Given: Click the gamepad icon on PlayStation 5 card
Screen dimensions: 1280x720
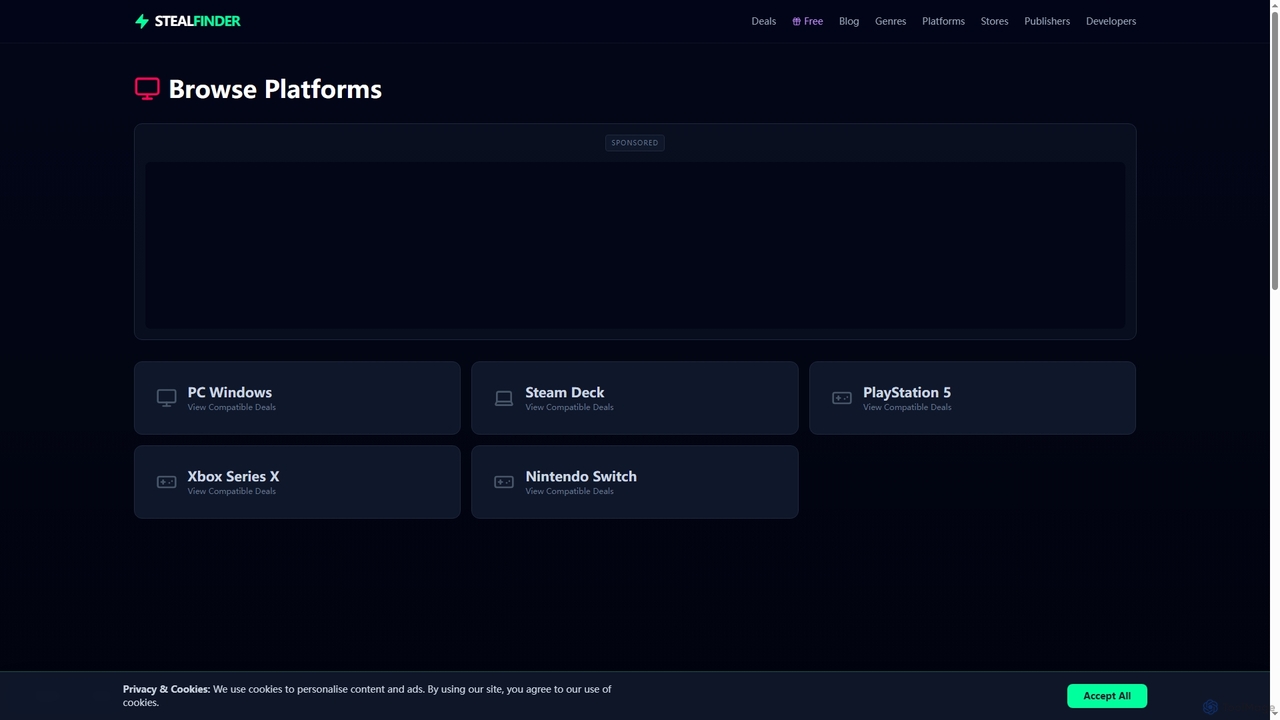Looking at the screenshot, I should click(842, 398).
